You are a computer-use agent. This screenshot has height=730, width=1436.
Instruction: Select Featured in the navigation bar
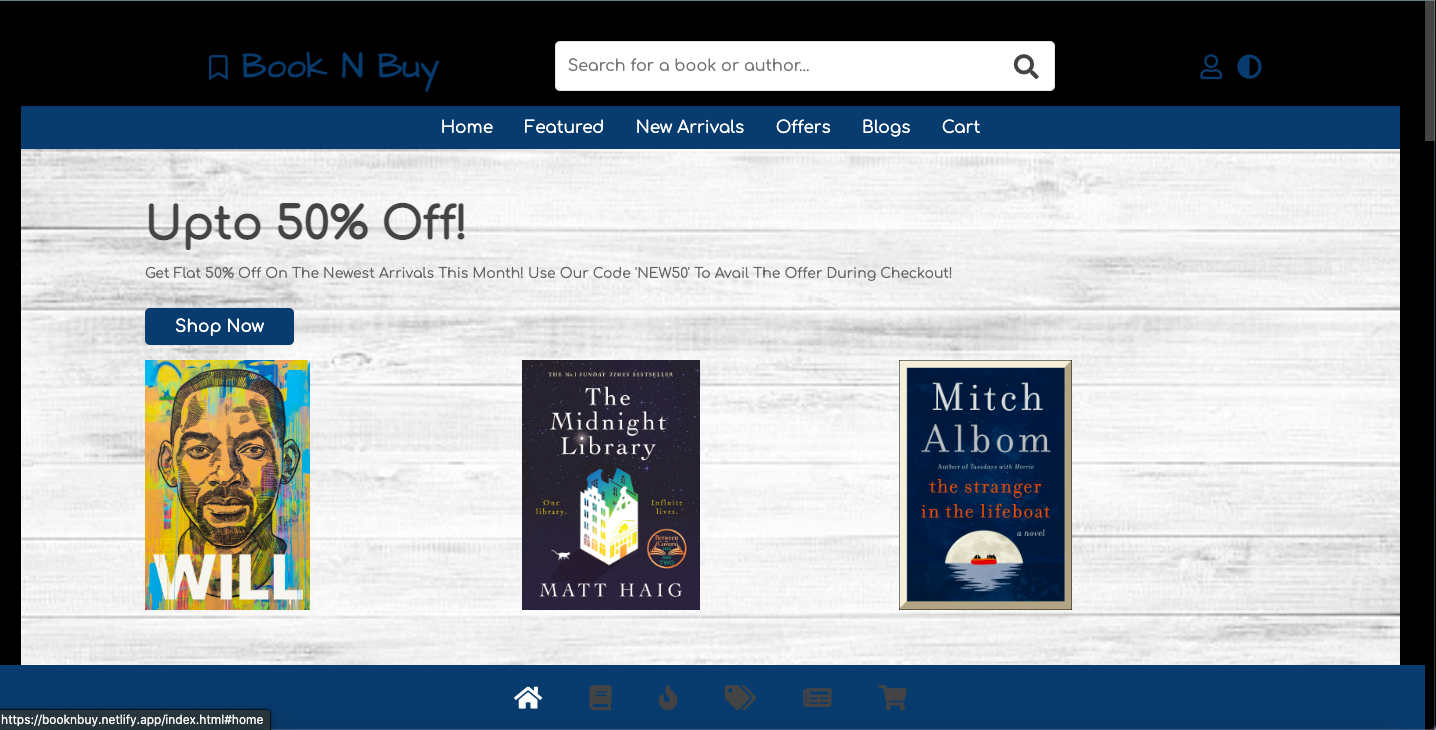564,127
